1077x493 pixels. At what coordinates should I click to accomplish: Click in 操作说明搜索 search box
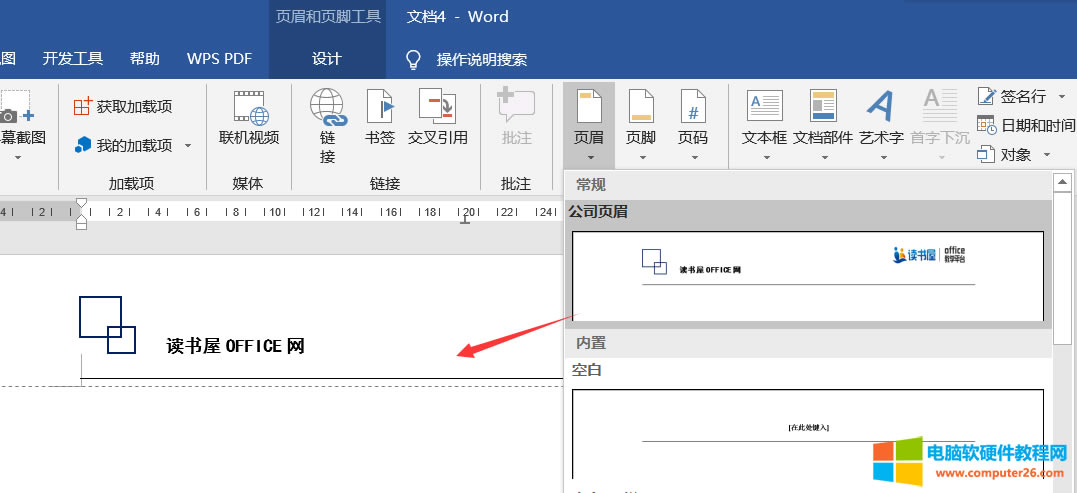[481, 60]
